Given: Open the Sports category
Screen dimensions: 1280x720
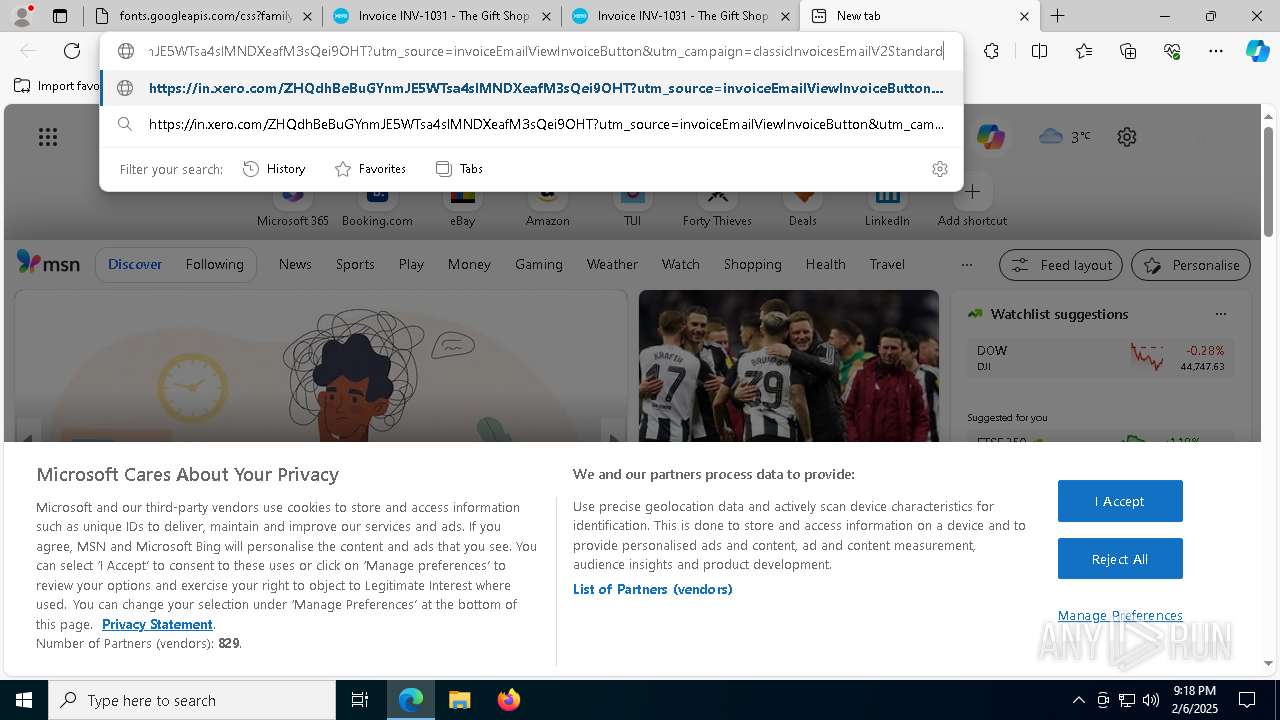Looking at the screenshot, I should [x=355, y=264].
